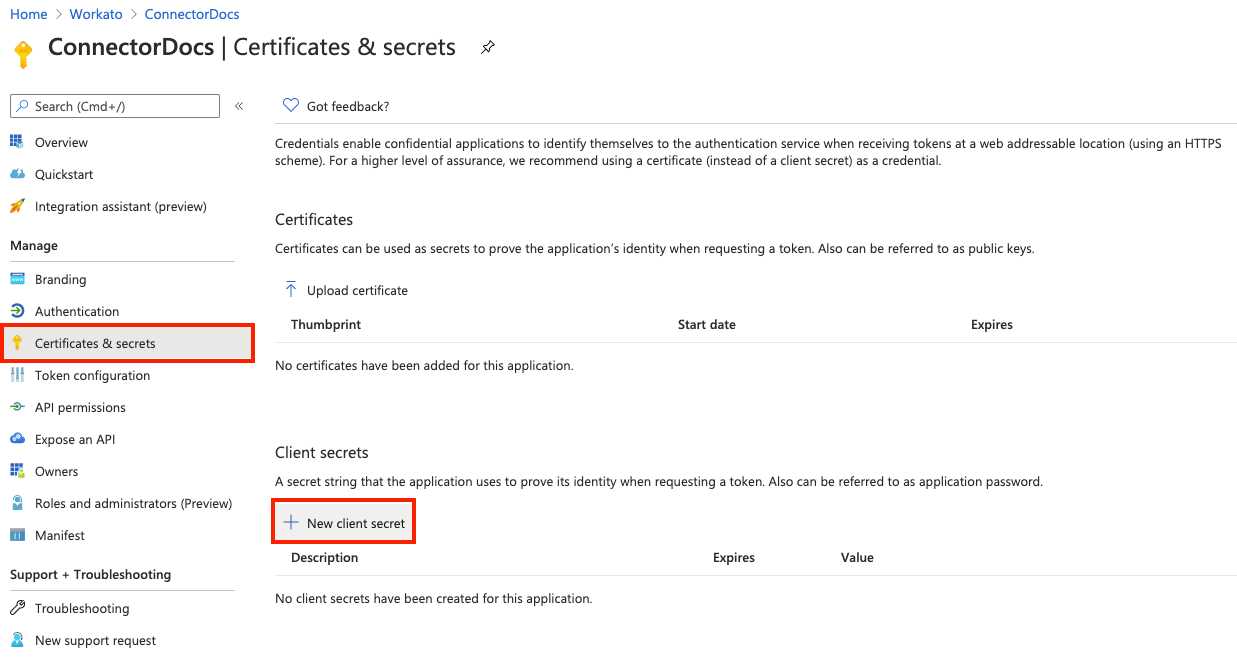1237x660 pixels.
Task: Open Expose an API page
Action: click(x=75, y=439)
